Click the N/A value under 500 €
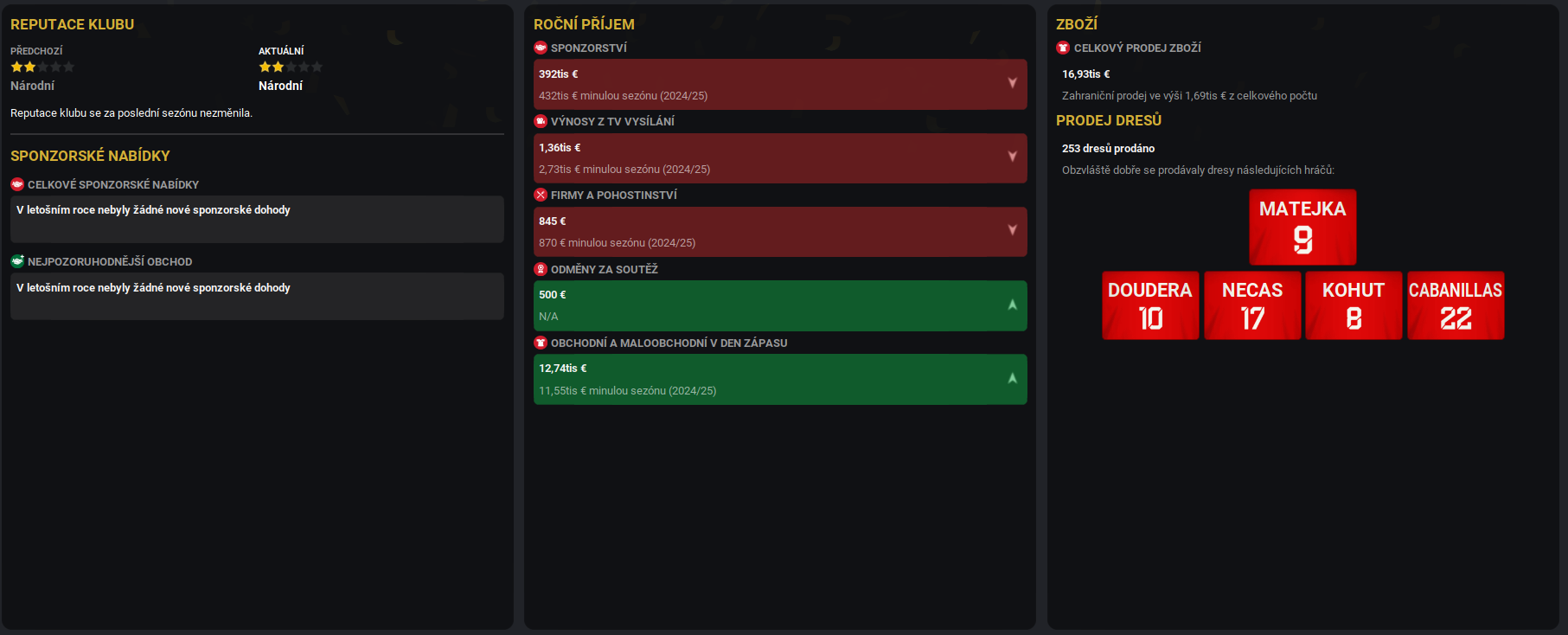The width and height of the screenshot is (1568, 635). [x=548, y=317]
